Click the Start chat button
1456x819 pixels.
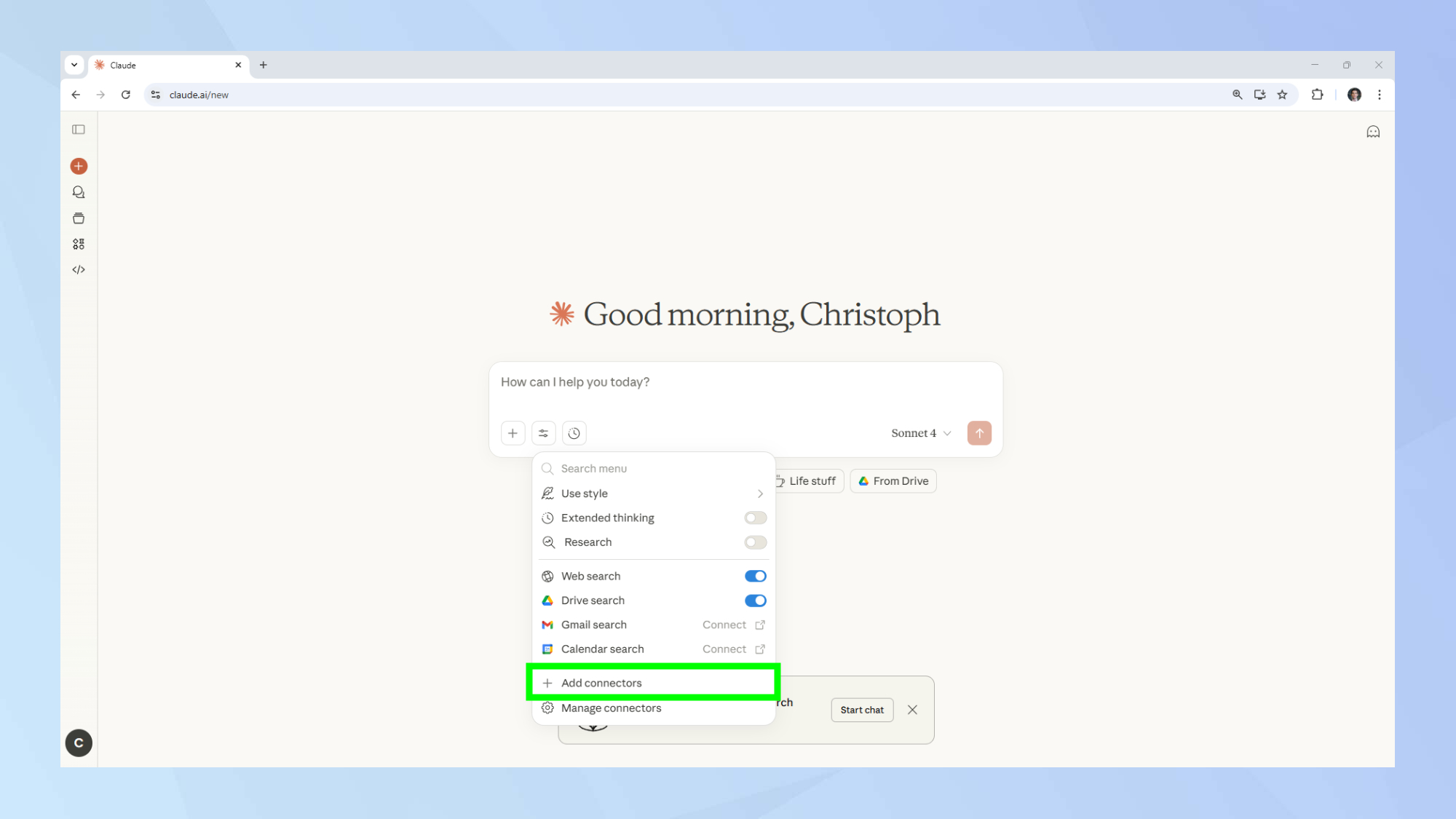(x=862, y=710)
